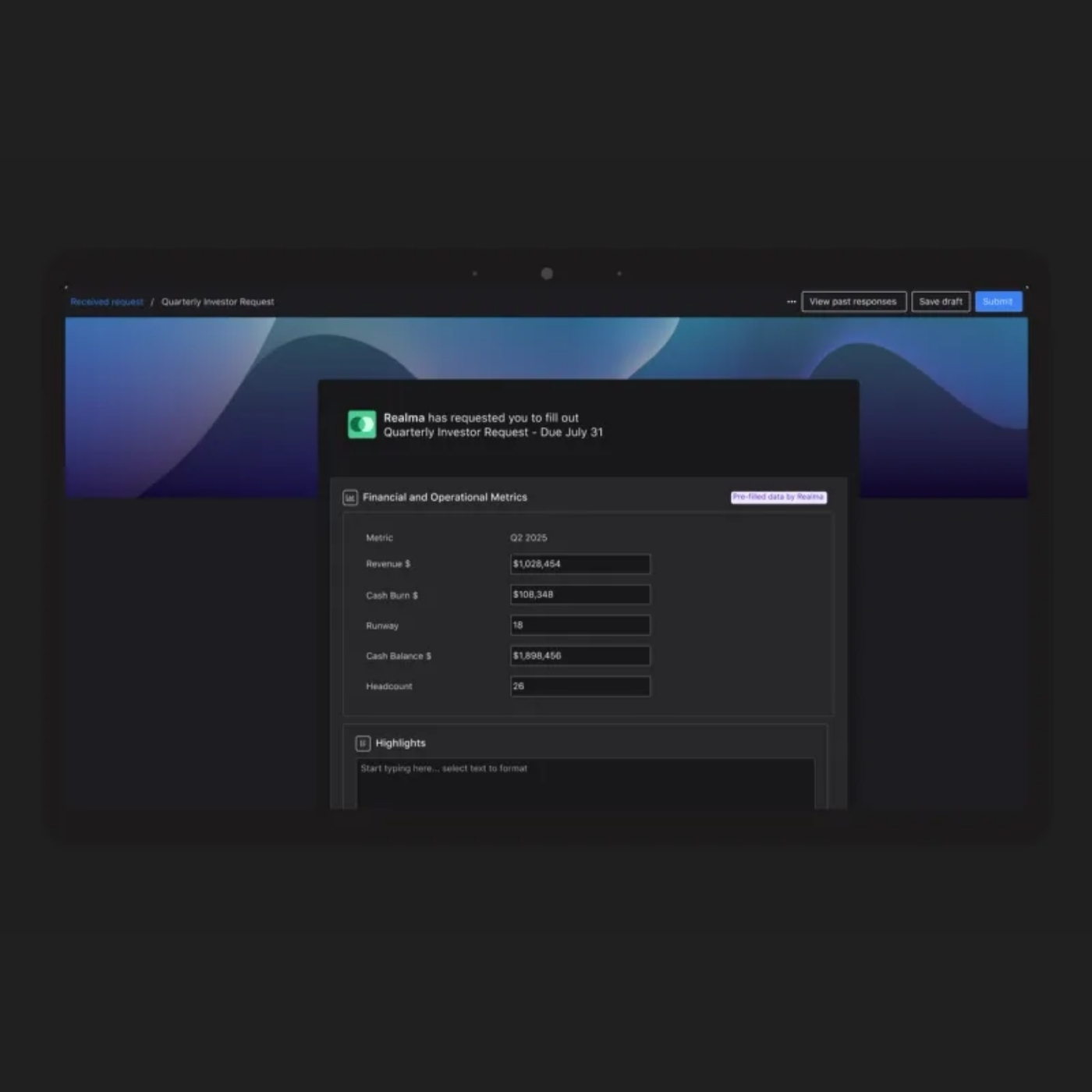Click the Highlights section icon
The height and width of the screenshot is (1092, 1092).
[x=363, y=743]
